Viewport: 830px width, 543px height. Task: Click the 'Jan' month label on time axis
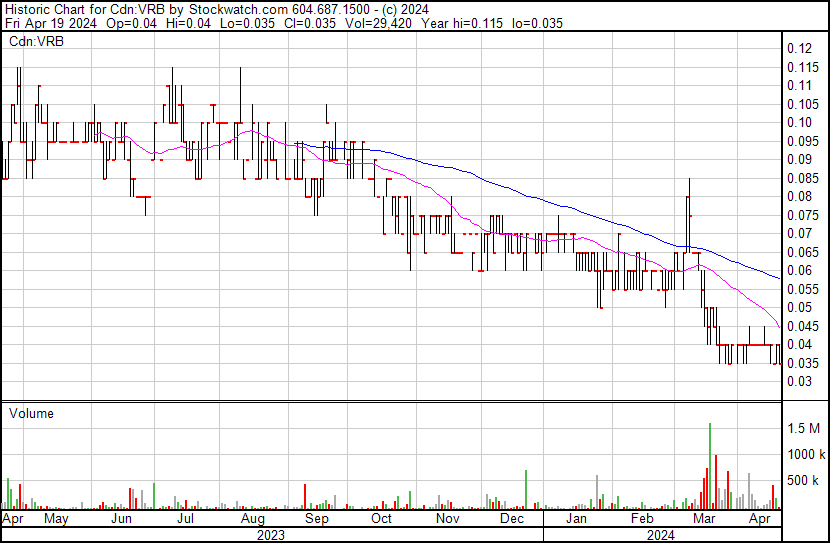coord(576,518)
